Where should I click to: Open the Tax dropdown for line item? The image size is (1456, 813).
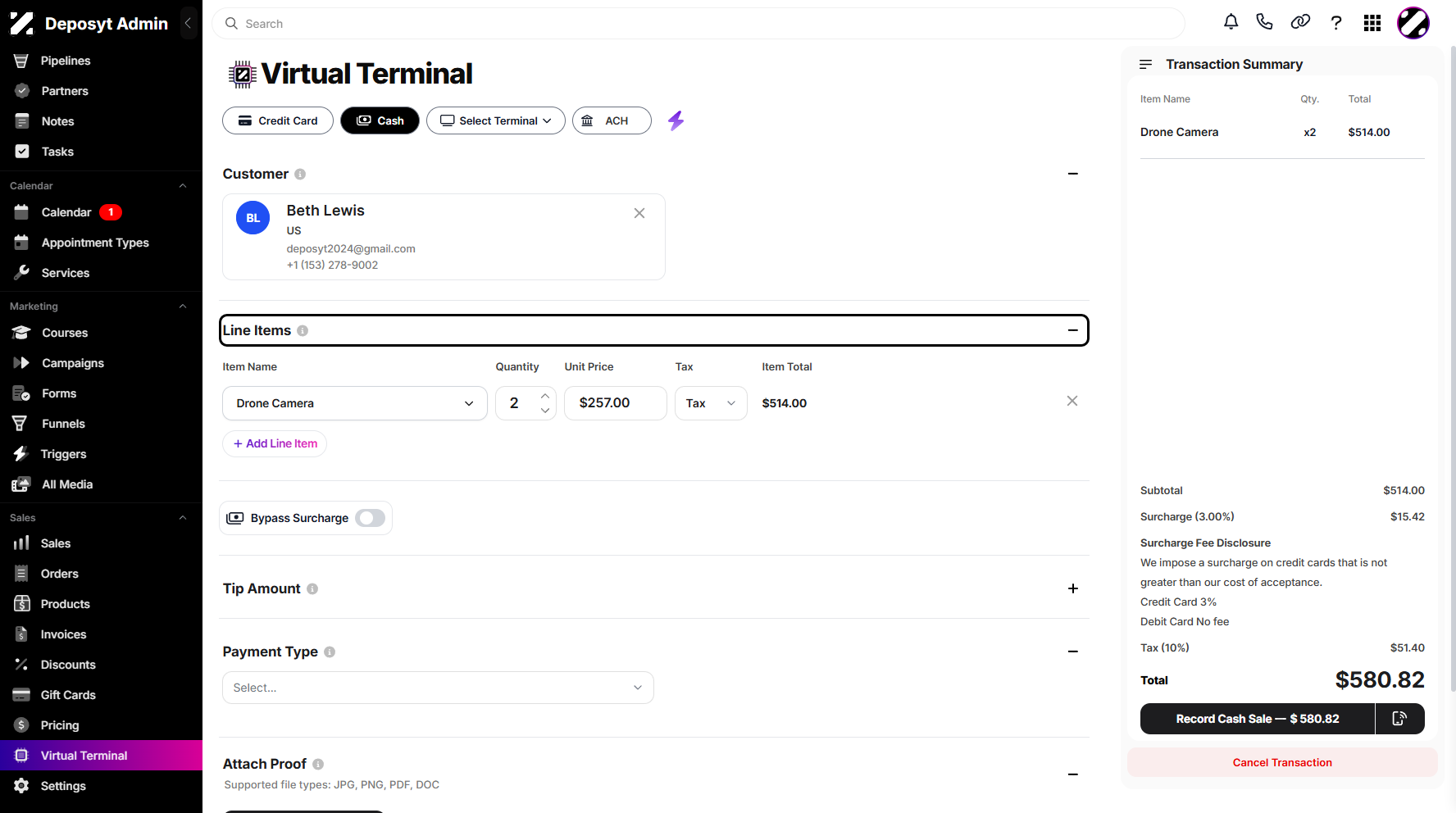tap(711, 403)
